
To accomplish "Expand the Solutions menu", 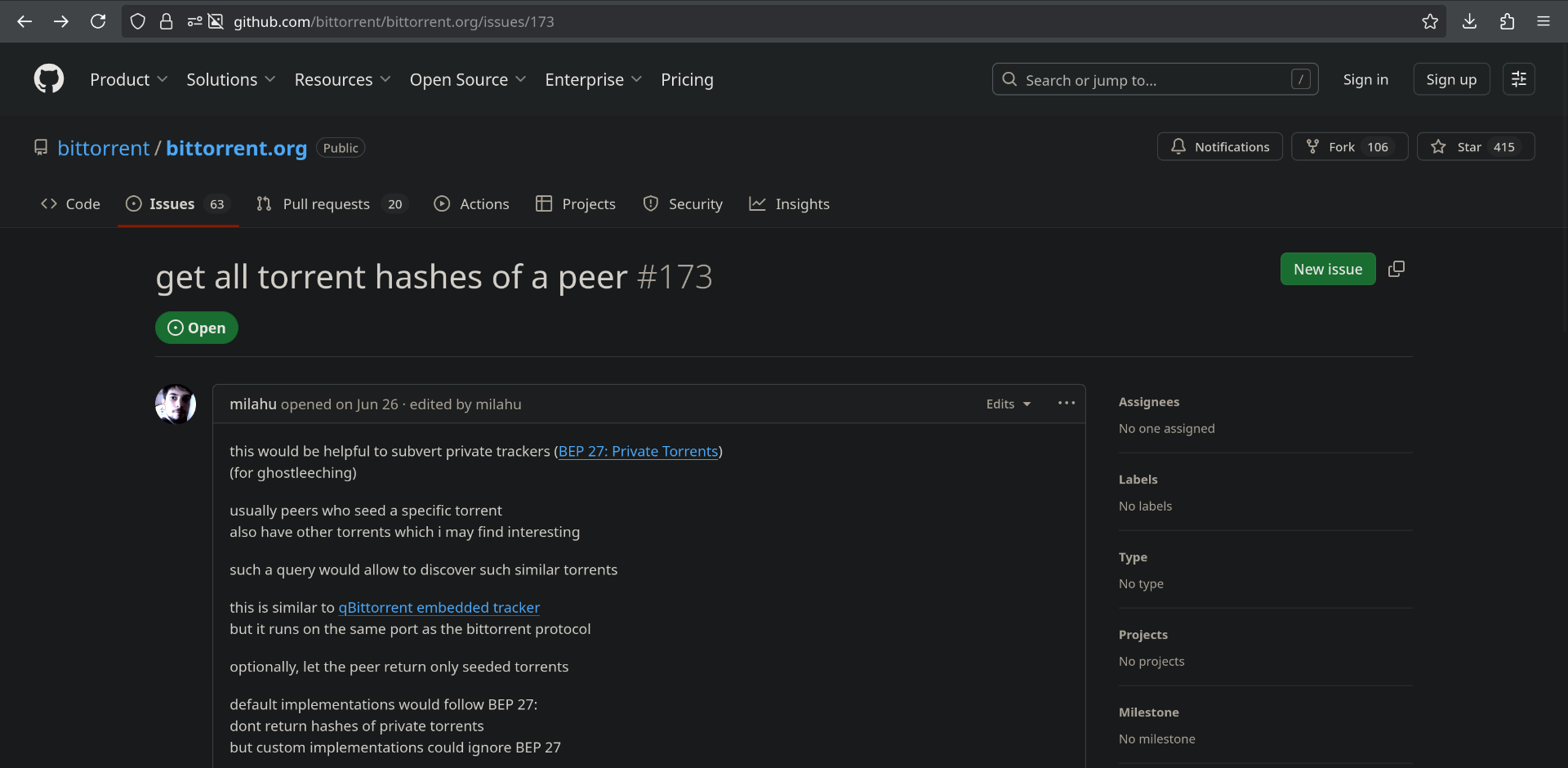I will click(231, 79).
